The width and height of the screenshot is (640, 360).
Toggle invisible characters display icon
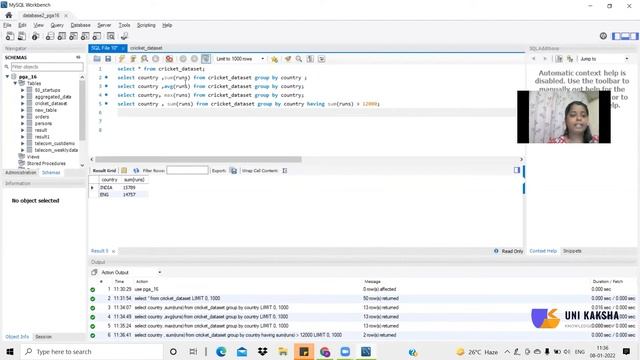pos(310,59)
